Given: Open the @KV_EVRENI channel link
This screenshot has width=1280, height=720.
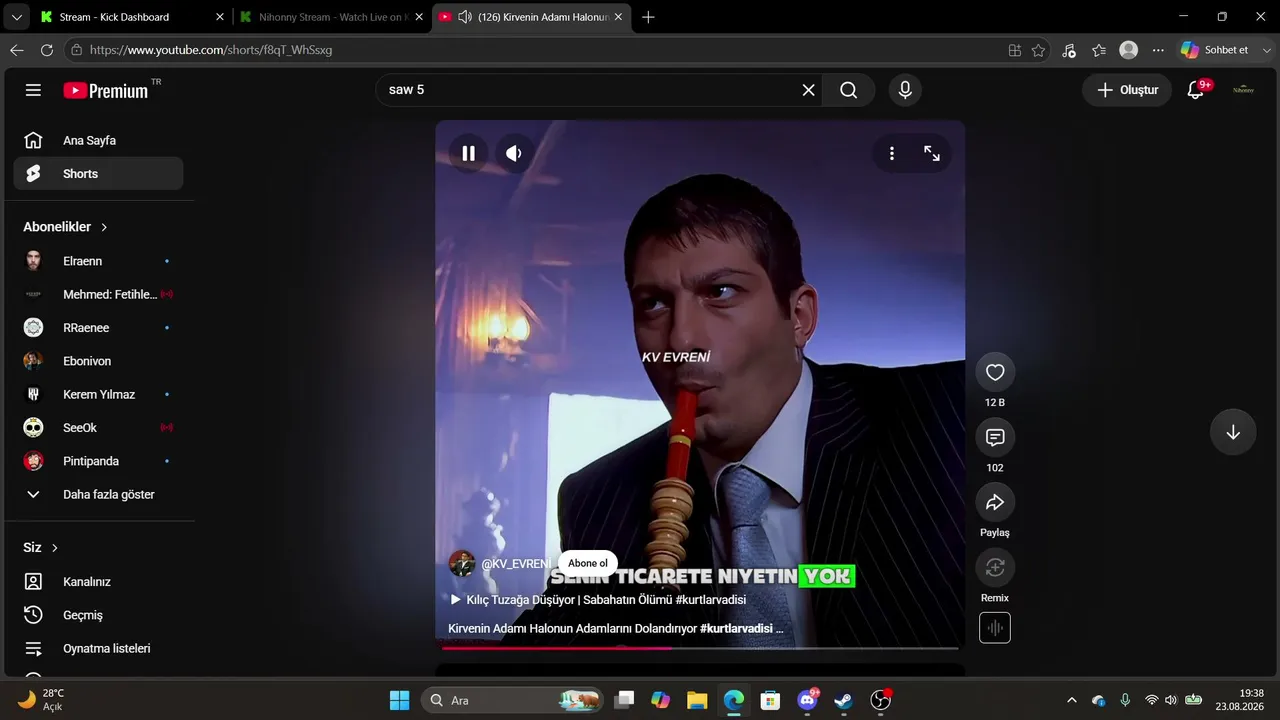Looking at the screenshot, I should pos(516,564).
